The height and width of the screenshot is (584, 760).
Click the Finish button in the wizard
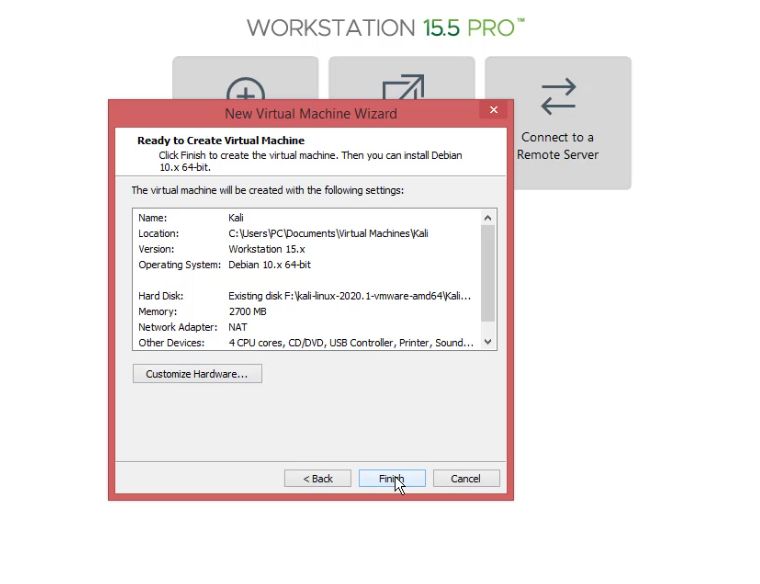click(392, 478)
